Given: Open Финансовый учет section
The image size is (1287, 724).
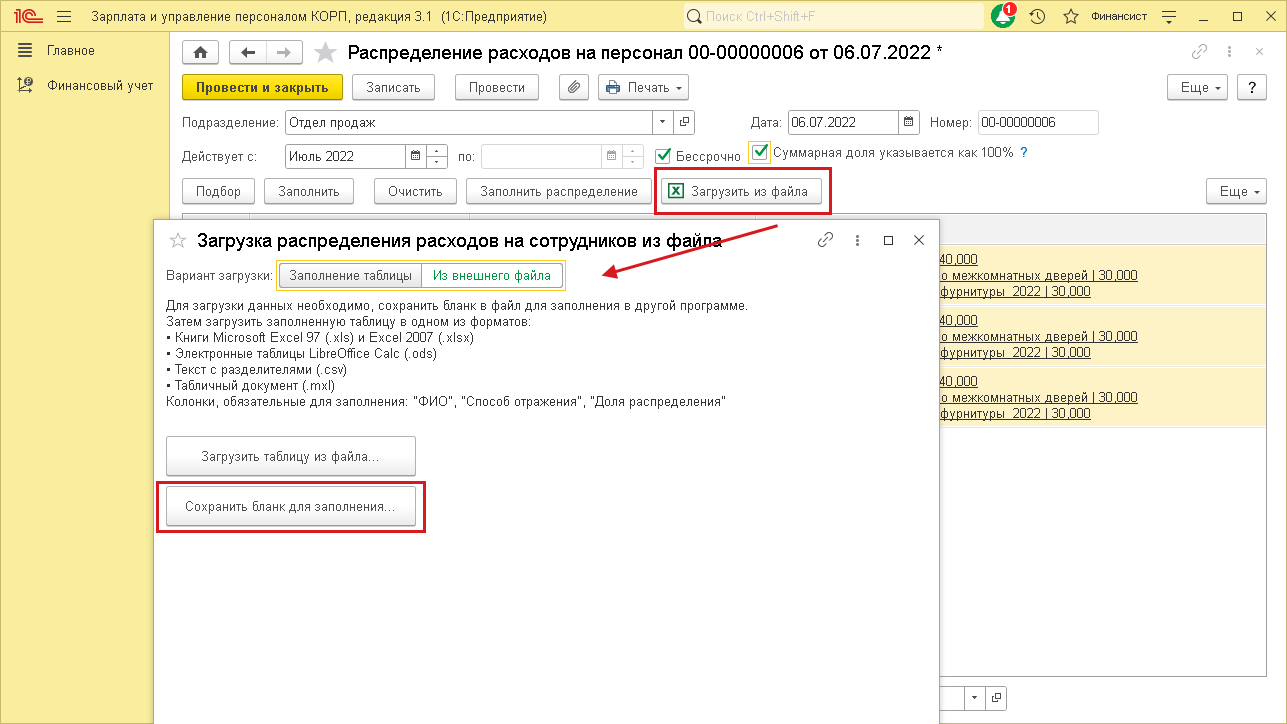Looking at the screenshot, I should 100,85.
